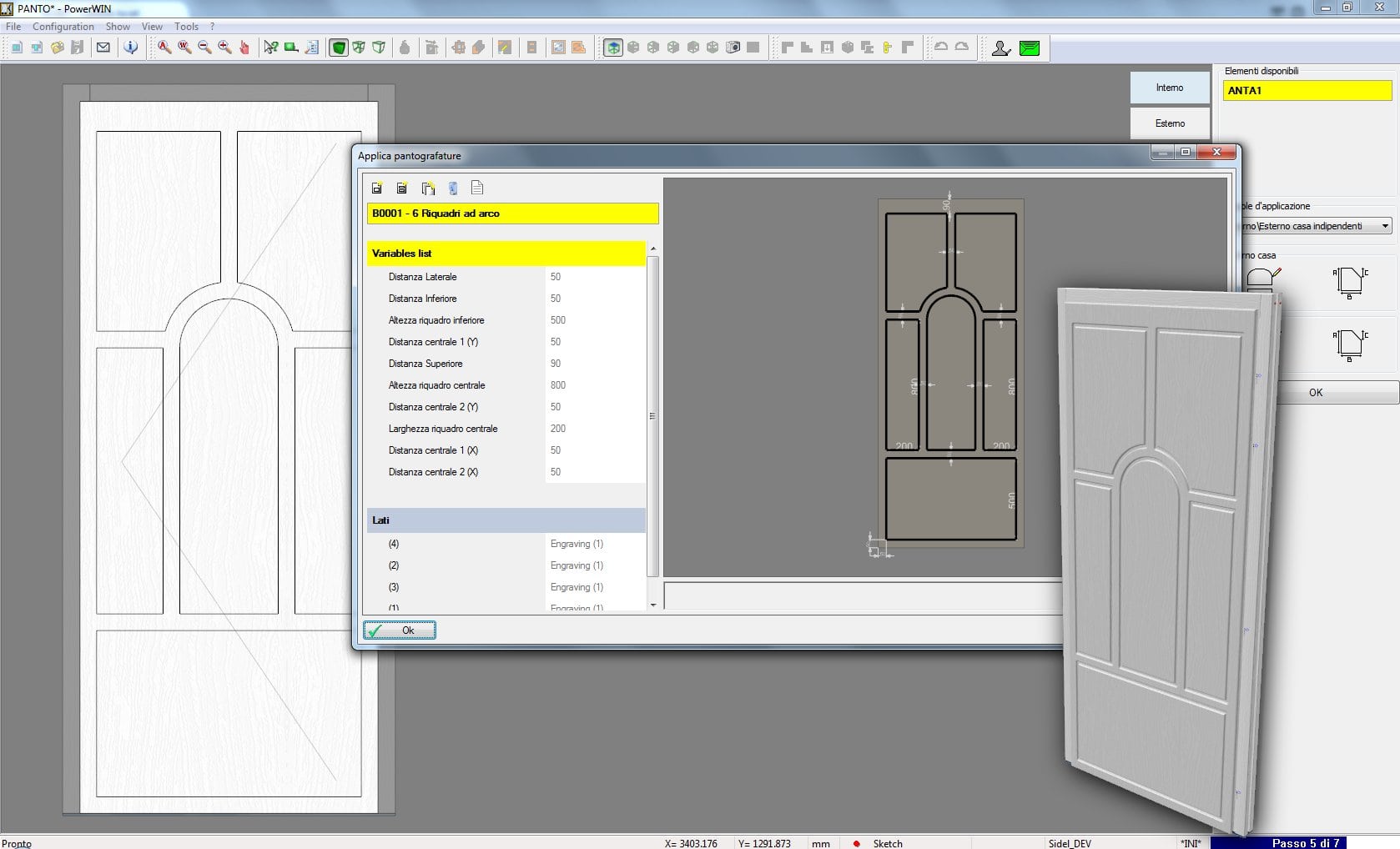Open the Tools menu

pyautogui.click(x=186, y=27)
